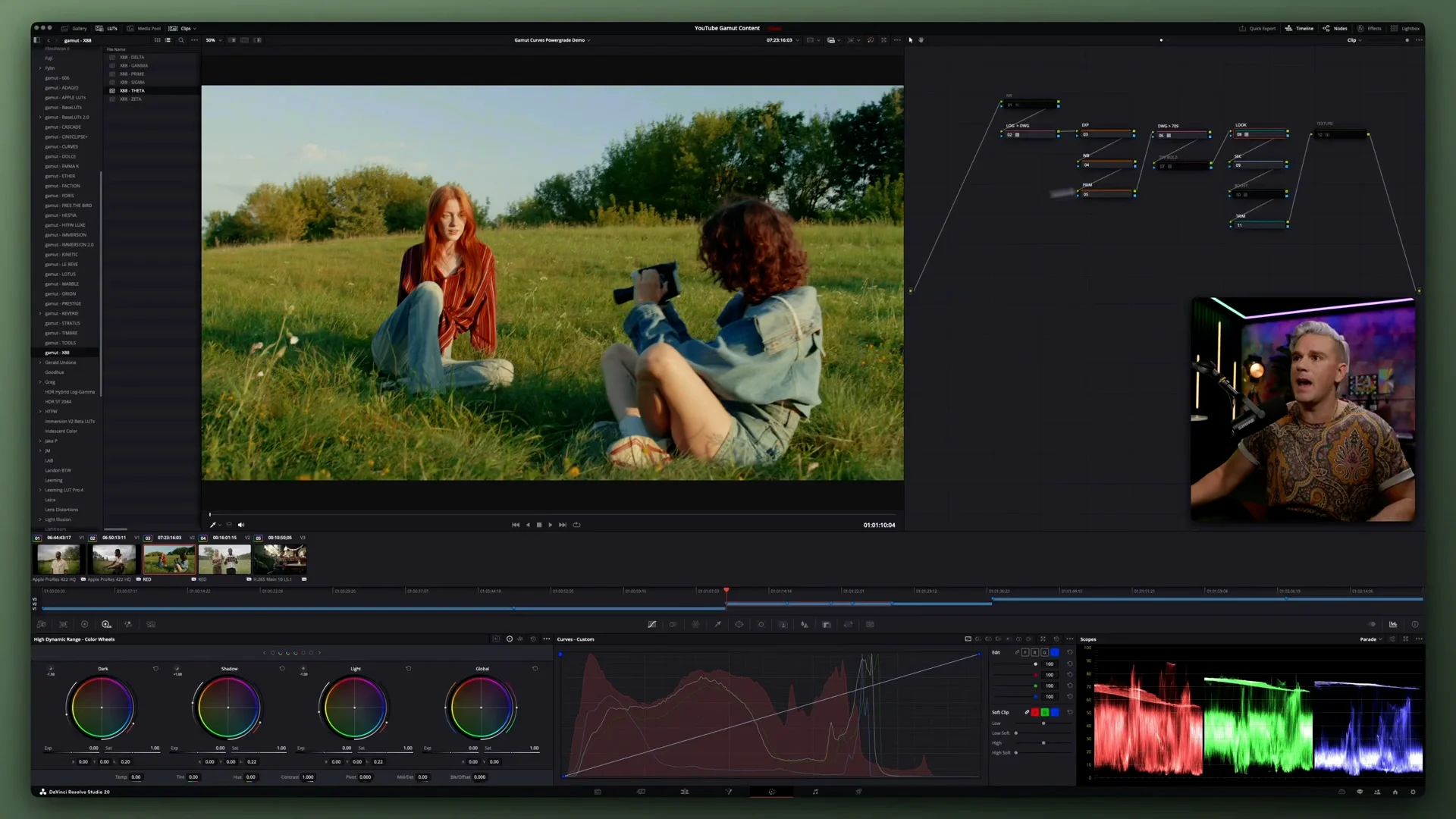Open the Parade scope type dropdown
The width and height of the screenshot is (1456, 819).
[1371, 639]
